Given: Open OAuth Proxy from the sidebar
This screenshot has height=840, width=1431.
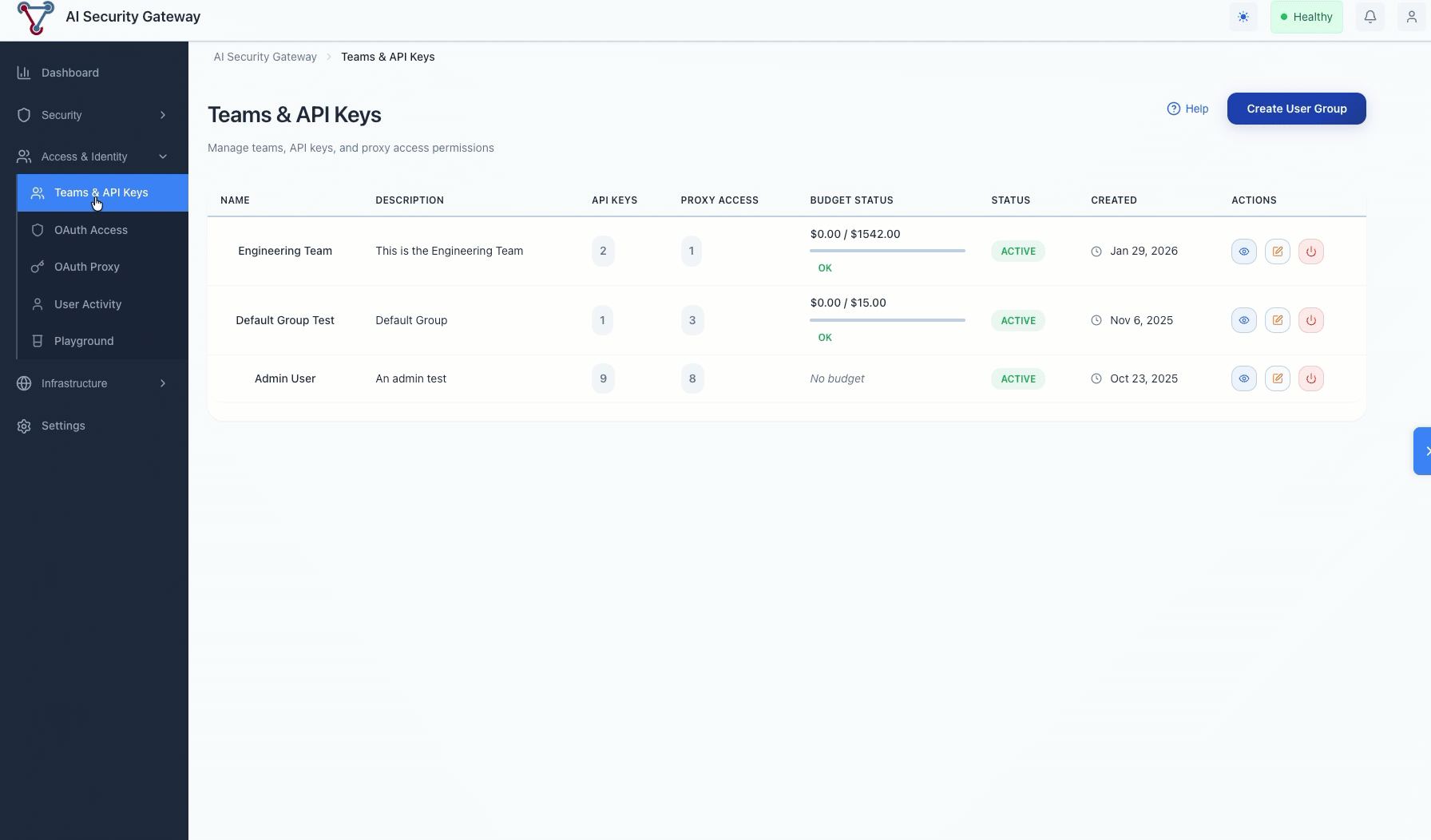Looking at the screenshot, I should [x=86, y=267].
